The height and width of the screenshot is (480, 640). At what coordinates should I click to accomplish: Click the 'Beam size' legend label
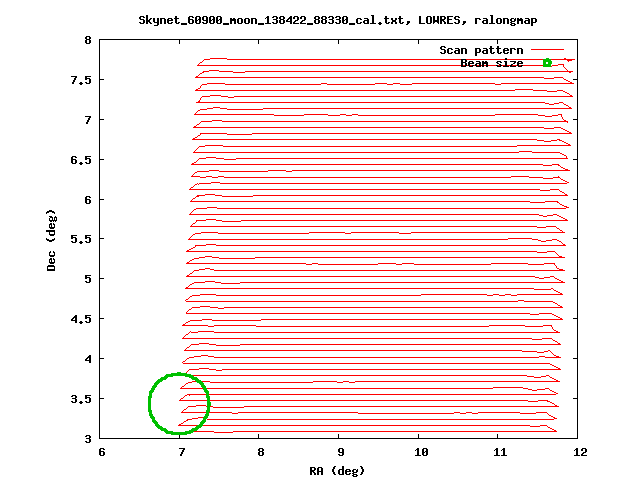[492, 63]
